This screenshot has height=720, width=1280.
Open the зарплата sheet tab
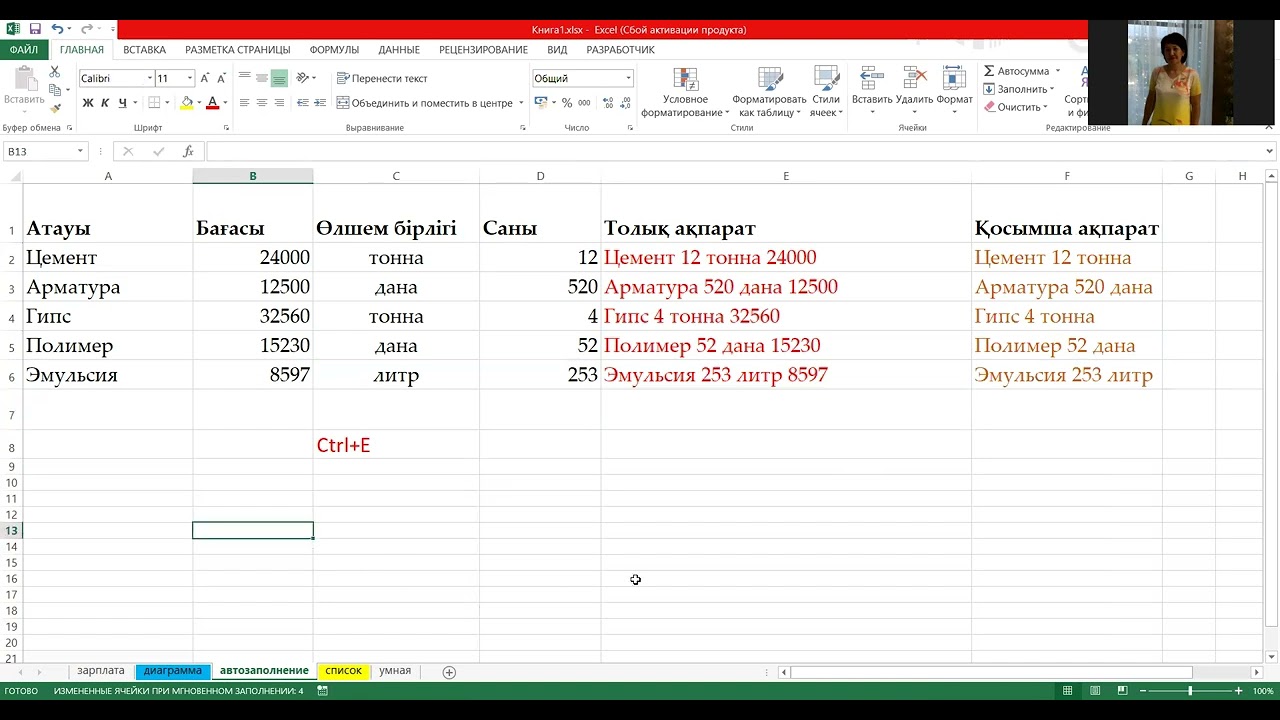(x=101, y=671)
